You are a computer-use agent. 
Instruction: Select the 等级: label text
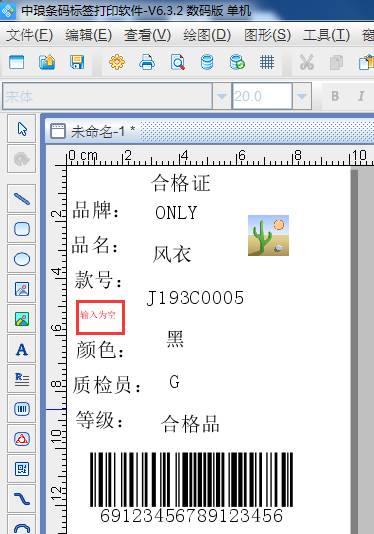tap(99, 420)
